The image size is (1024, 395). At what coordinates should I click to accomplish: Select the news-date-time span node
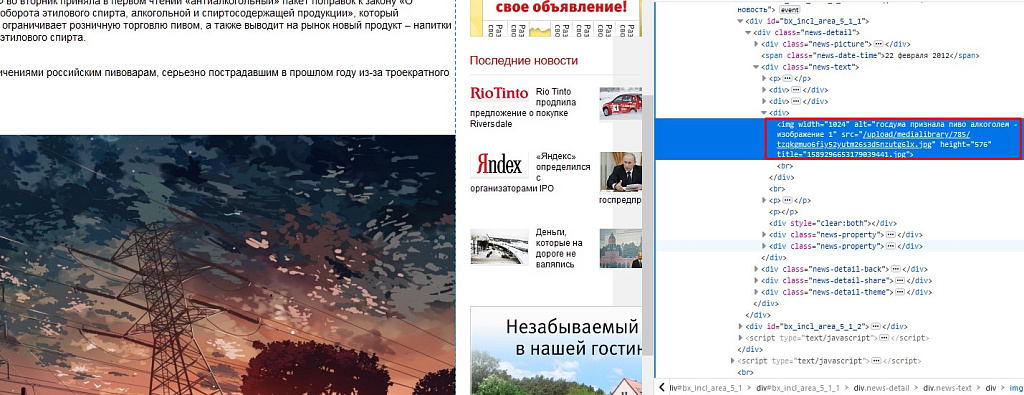pos(870,55)
